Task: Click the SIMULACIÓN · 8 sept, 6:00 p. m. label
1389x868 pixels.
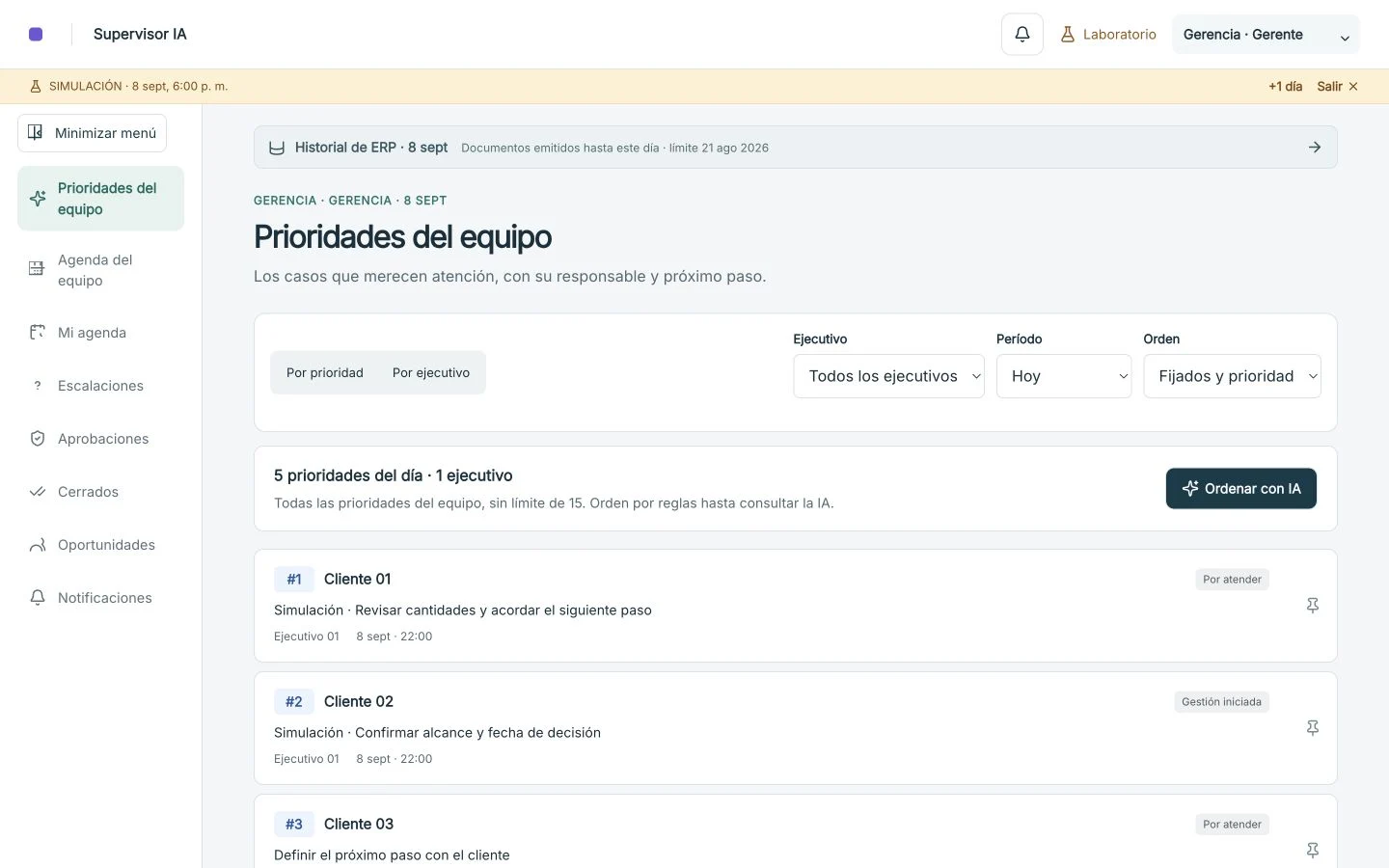Action: [x=138, y=87]
